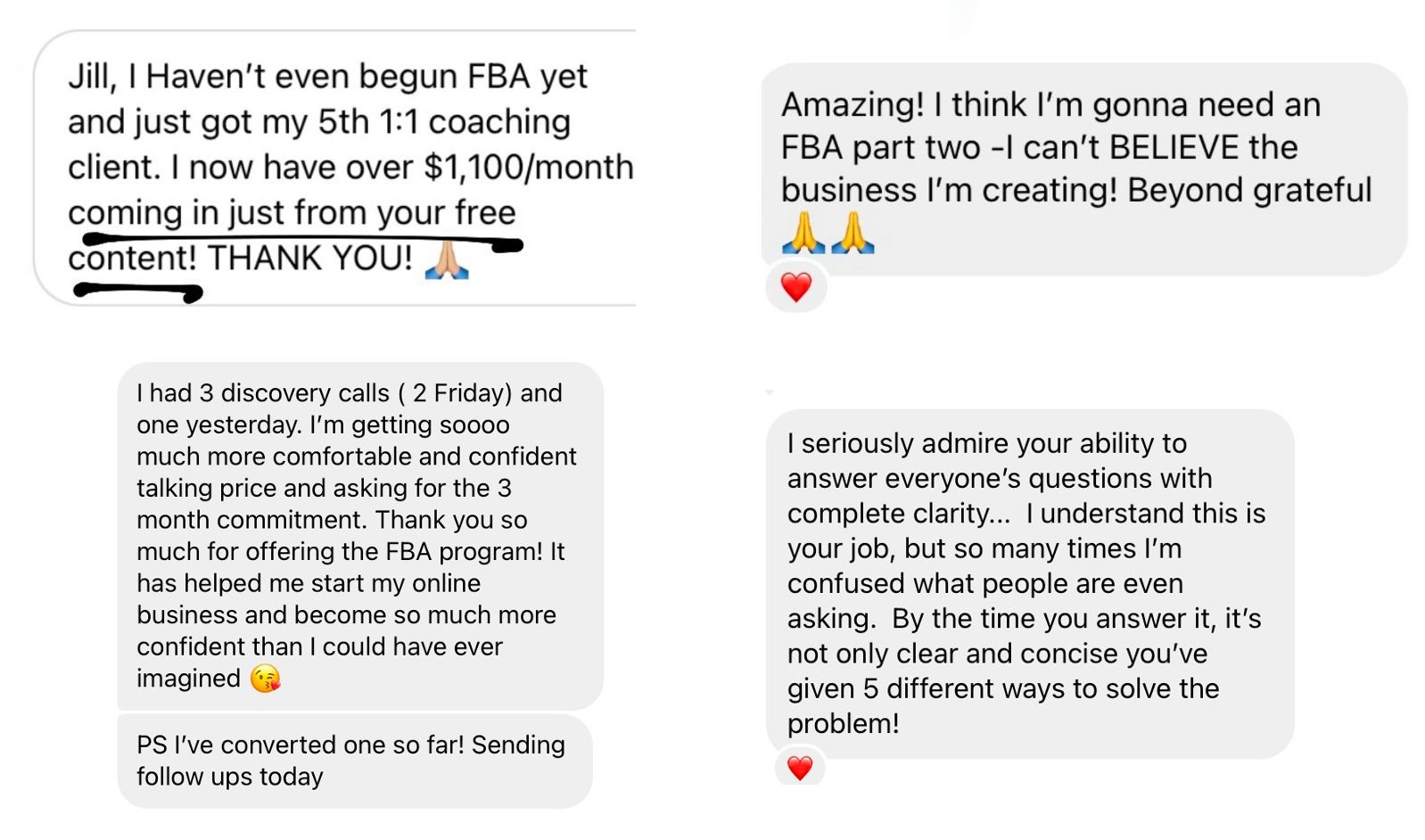Click the second folded hands emoji in the Beyond grateful message
The width and height of the screenshot is (1425, 840).
click(853, 233)
